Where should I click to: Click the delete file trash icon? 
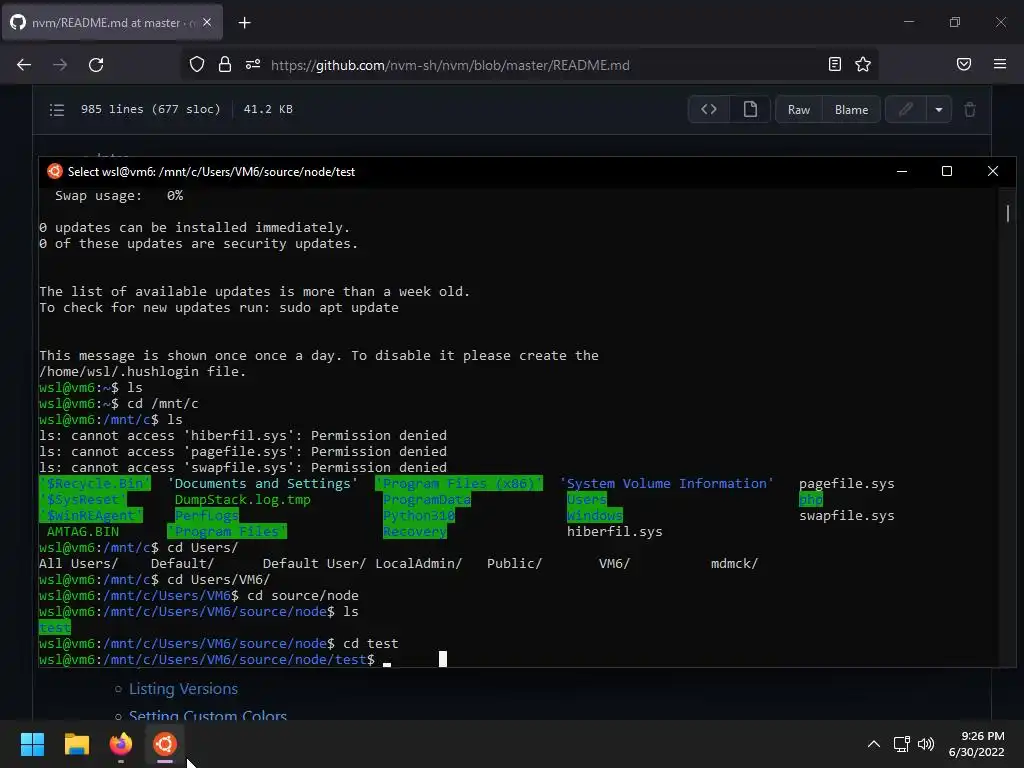(x=970, y=110)
